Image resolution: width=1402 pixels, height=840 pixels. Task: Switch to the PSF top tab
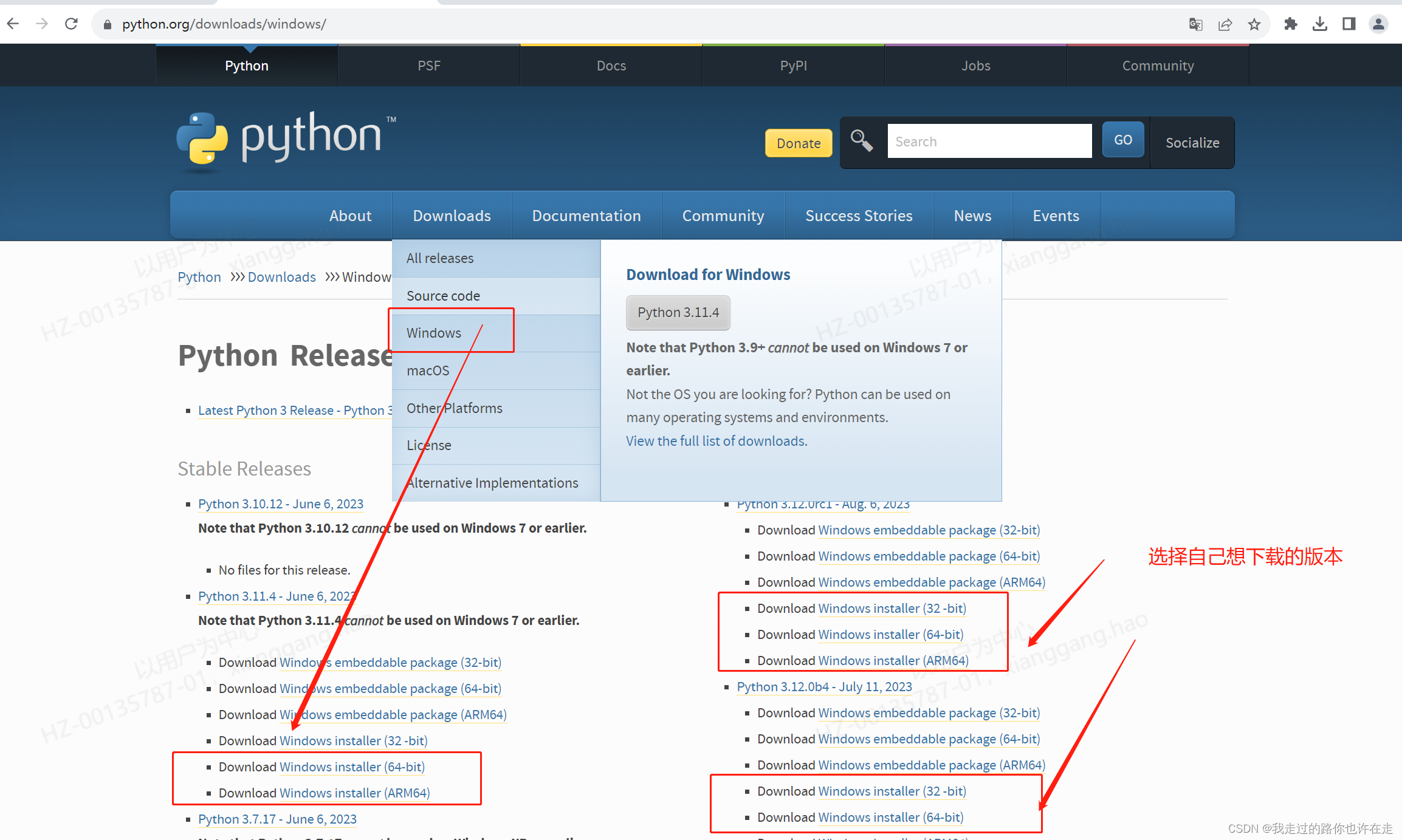429,66
